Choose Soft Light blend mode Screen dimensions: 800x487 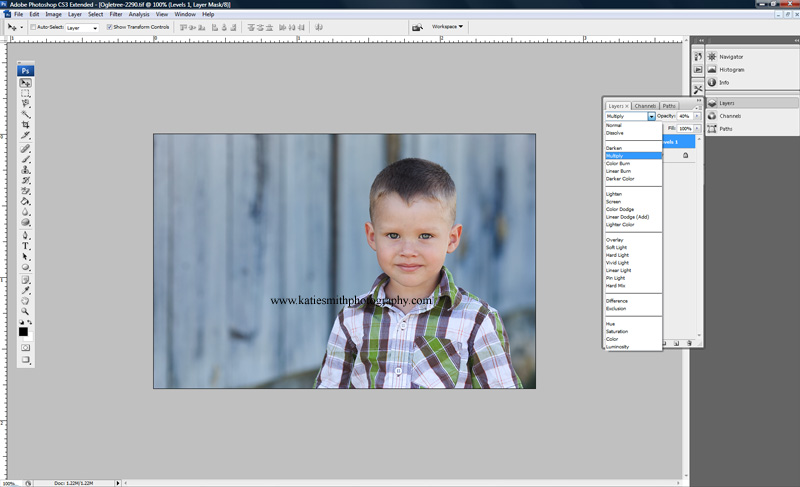[633, 247]
